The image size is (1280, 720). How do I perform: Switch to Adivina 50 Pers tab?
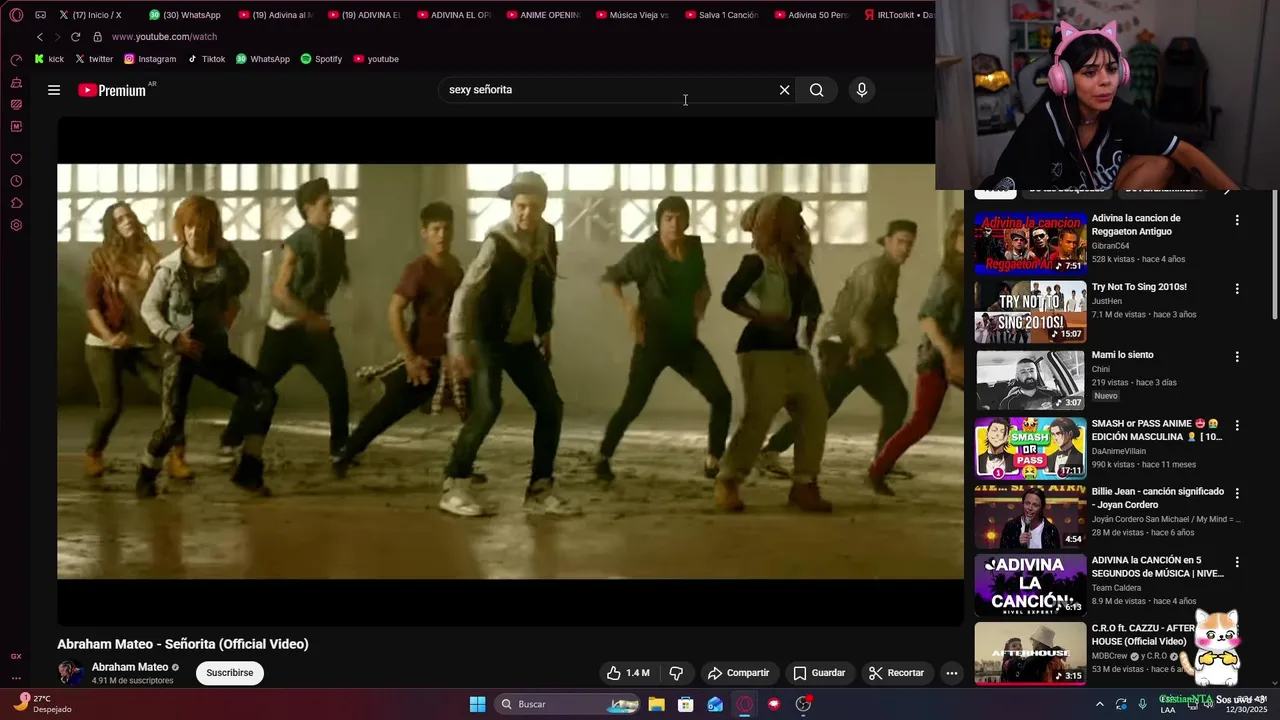(811, 15)
